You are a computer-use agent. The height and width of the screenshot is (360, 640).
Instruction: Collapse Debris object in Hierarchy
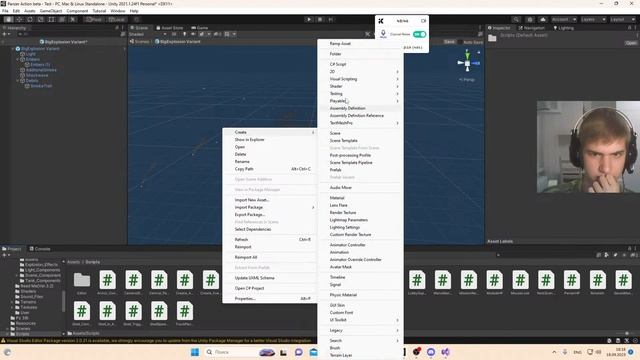[x=18, y=80]
